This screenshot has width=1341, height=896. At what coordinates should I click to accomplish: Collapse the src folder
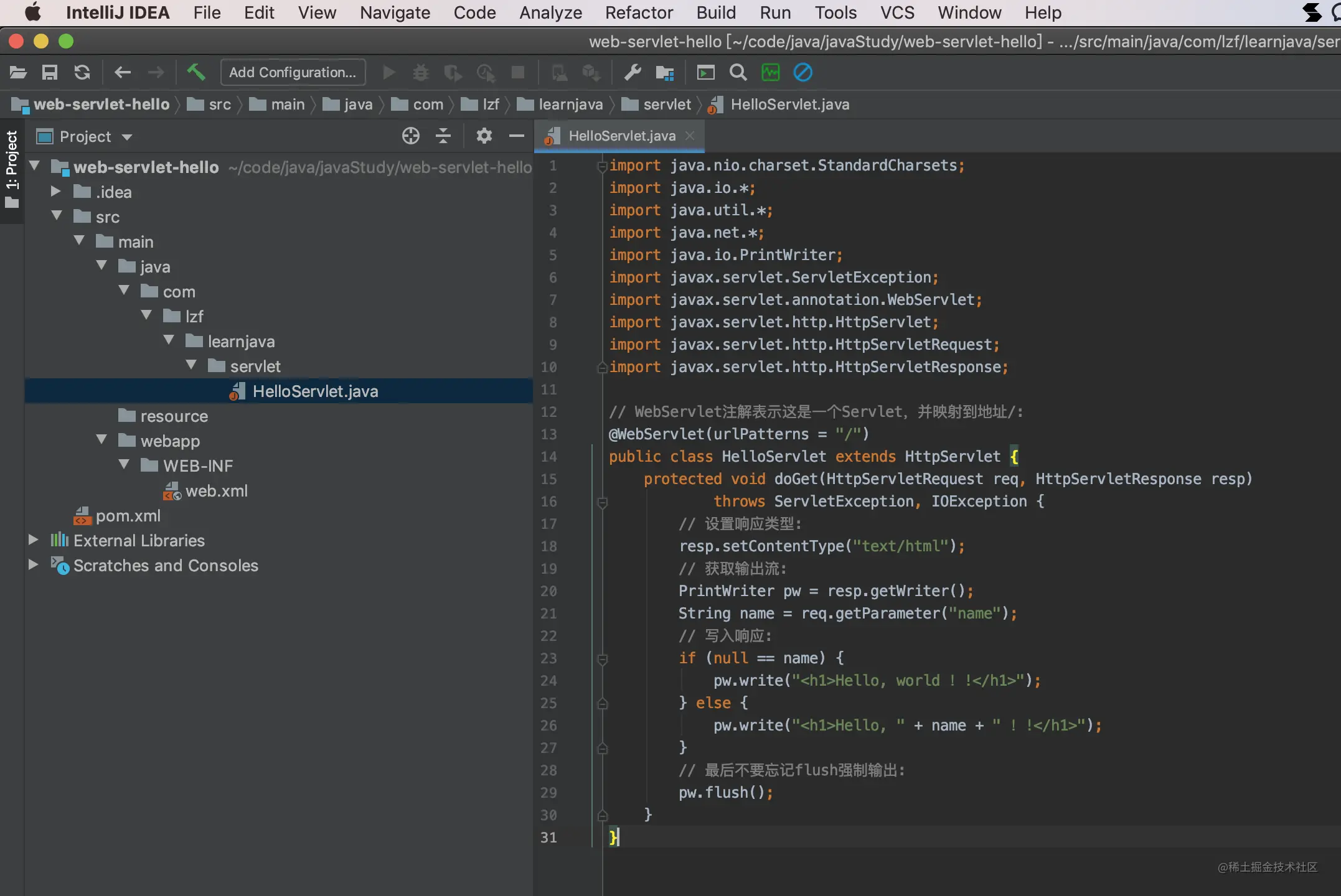point(57,216)
